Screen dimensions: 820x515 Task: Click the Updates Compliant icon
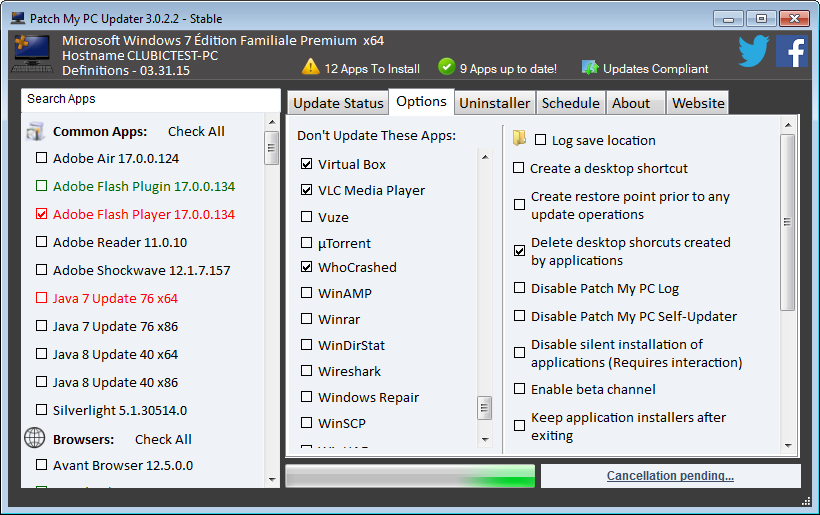pyautogui.click(x=590, y=67)
